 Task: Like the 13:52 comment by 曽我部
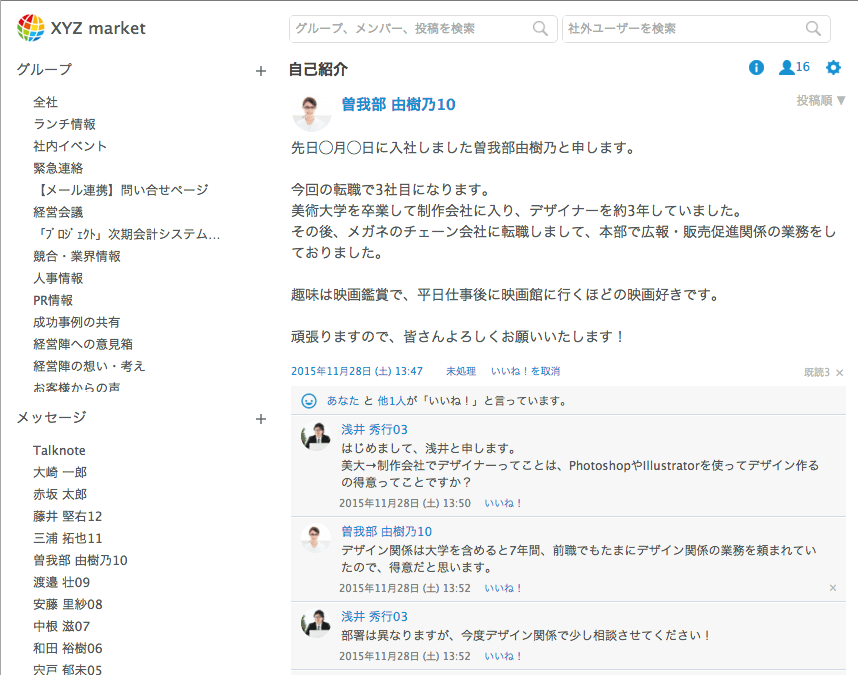(x=503, y=589)
